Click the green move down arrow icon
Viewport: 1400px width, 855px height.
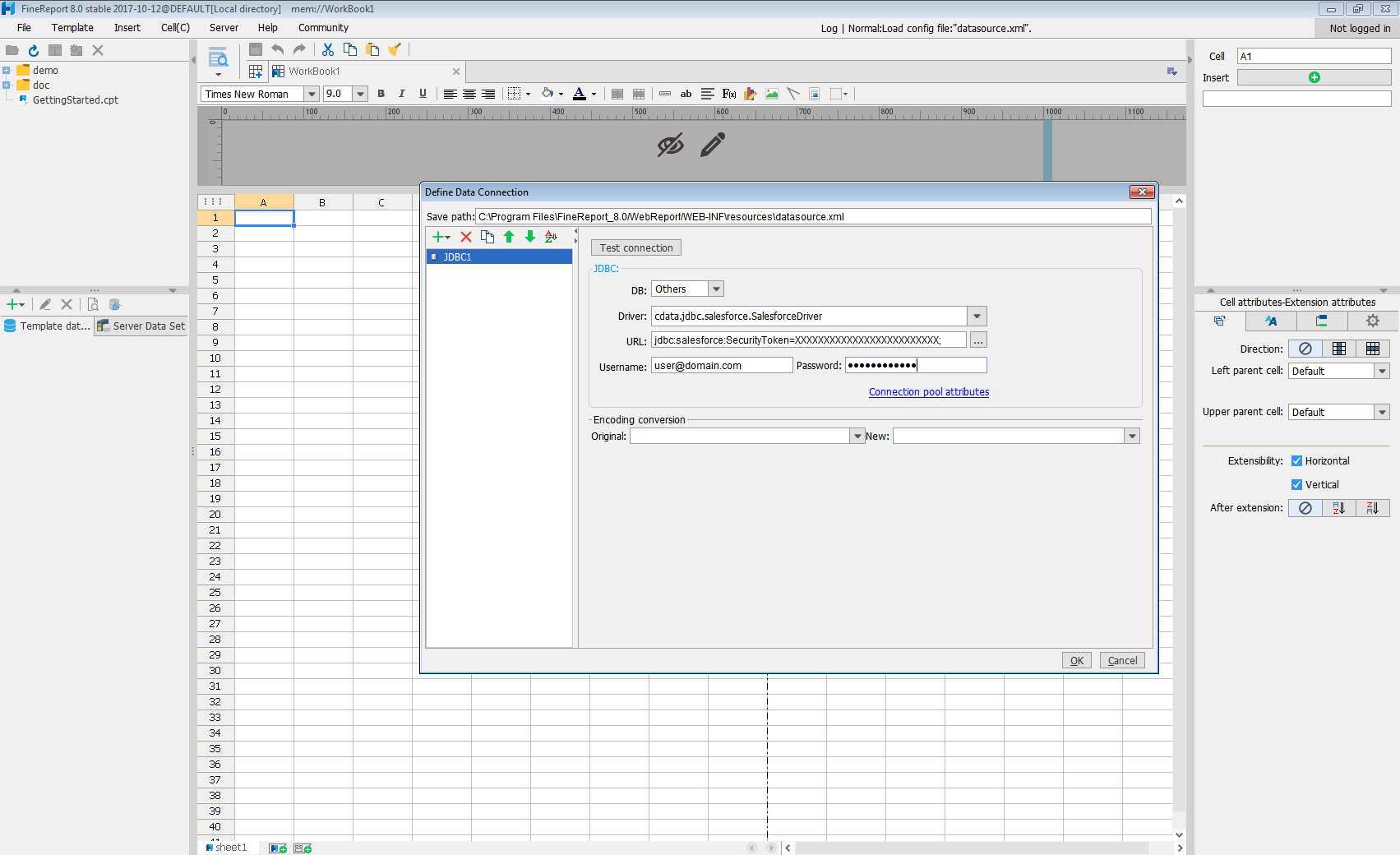click(530, 237)
